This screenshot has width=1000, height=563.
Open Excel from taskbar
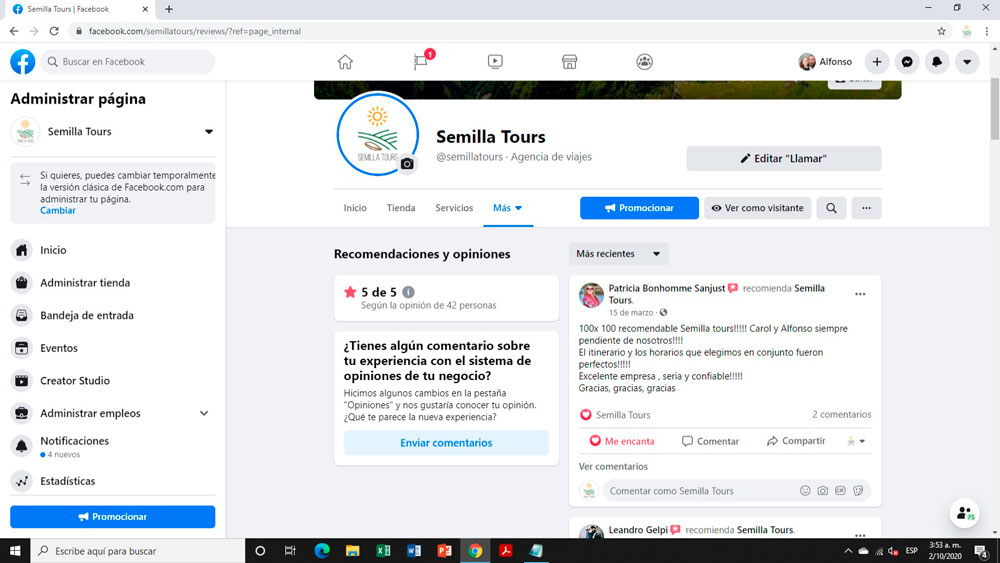[383, 550]
